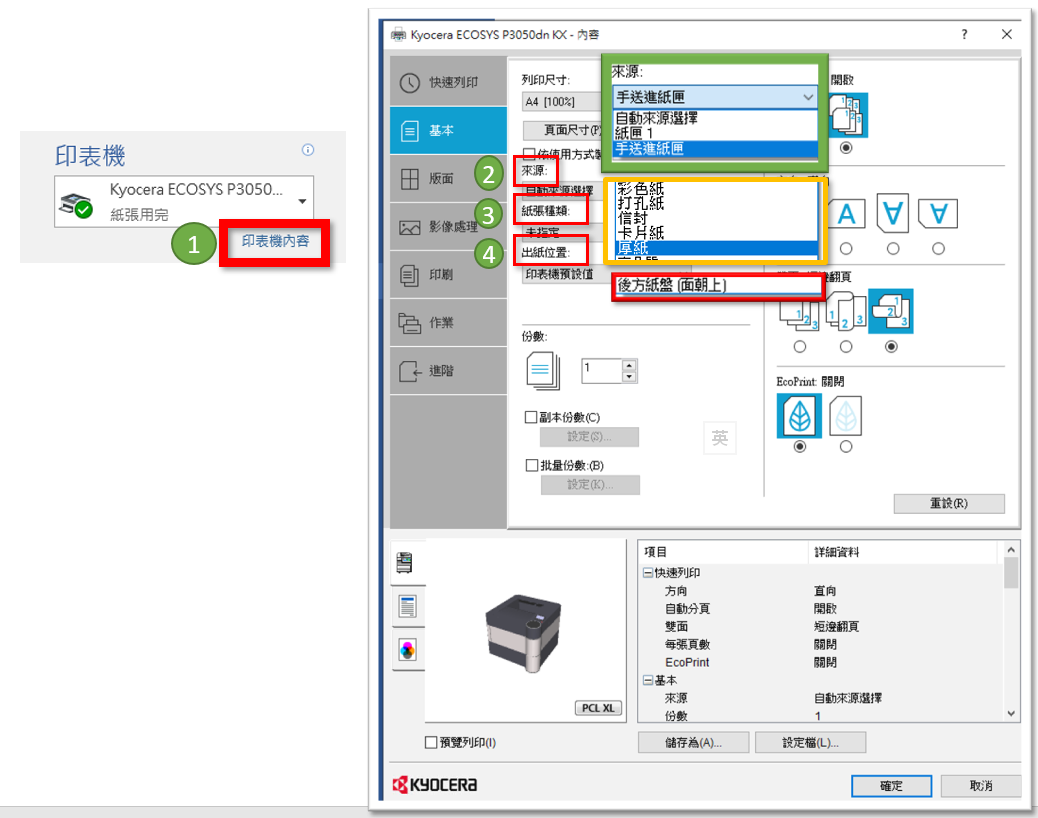Select the radio under the short-edge flip icon

(x=891, y=346)
